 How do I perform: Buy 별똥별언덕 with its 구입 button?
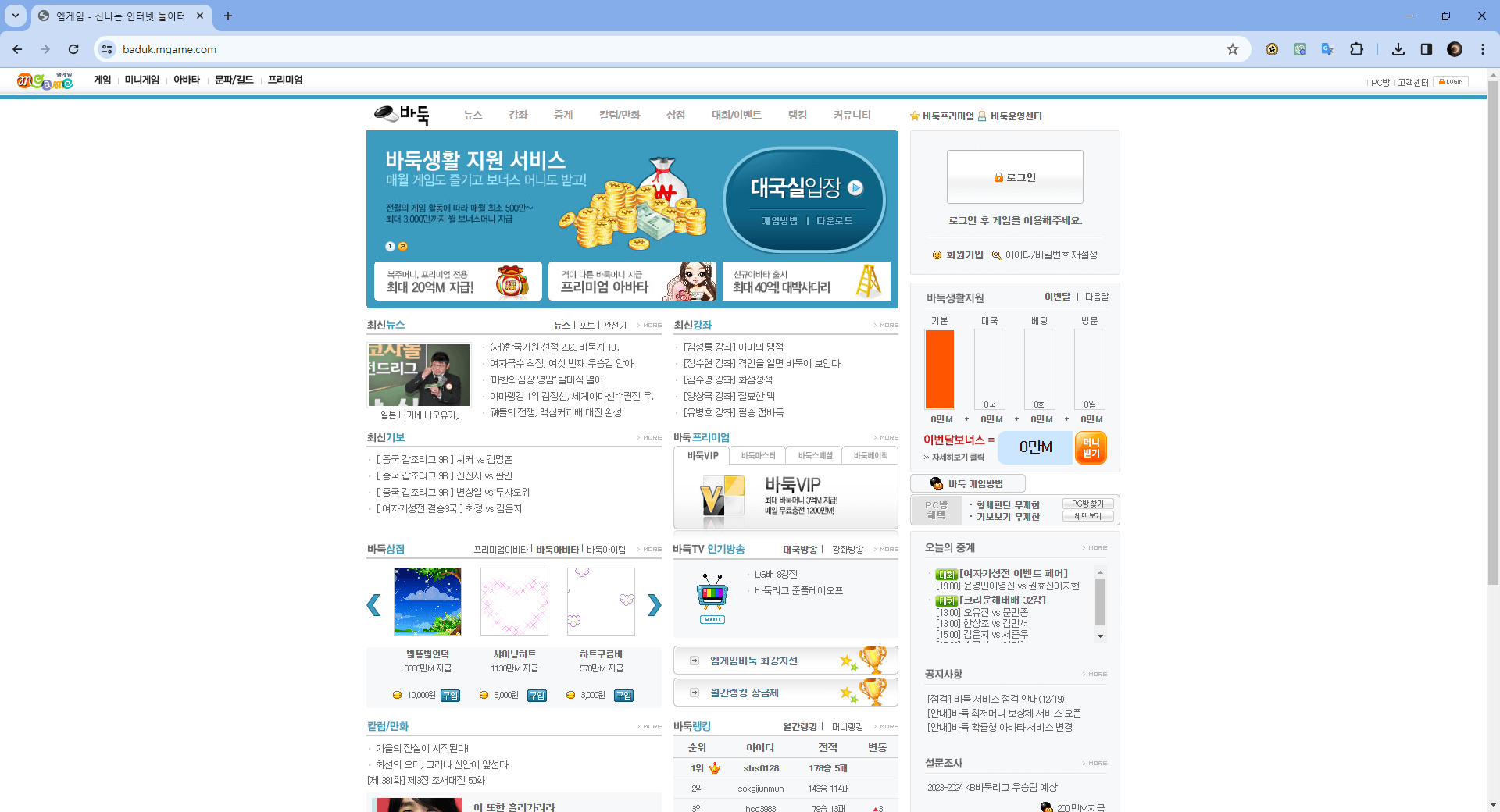click(x=450, y=695)
